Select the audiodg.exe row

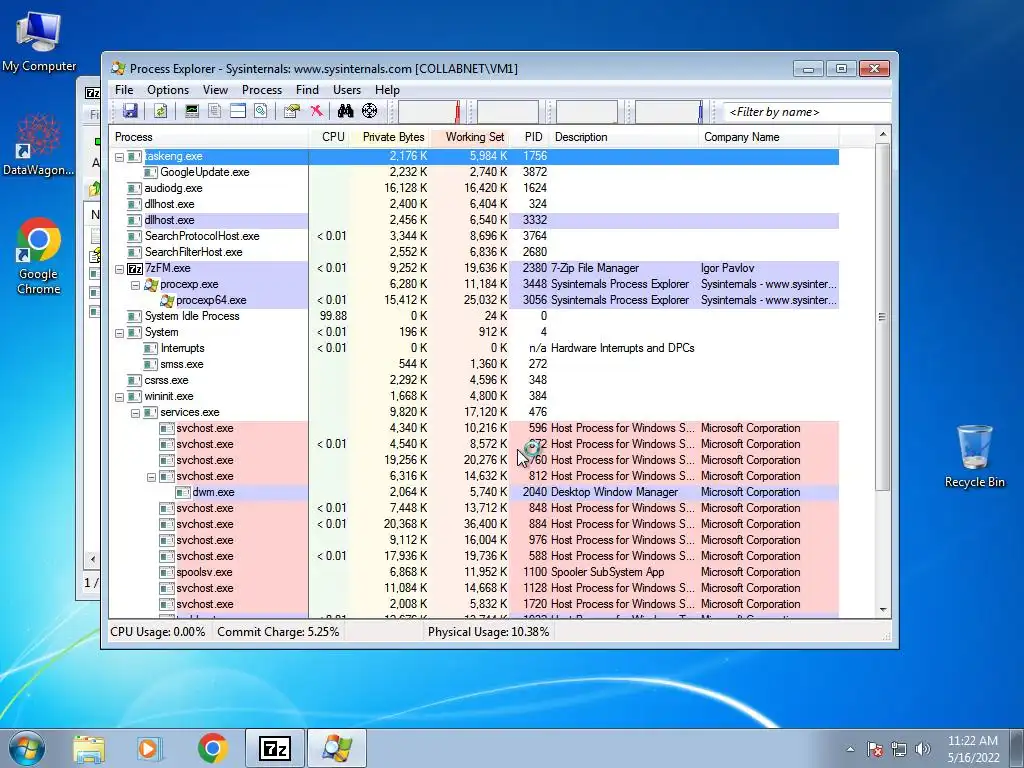[x=474, y=188]
